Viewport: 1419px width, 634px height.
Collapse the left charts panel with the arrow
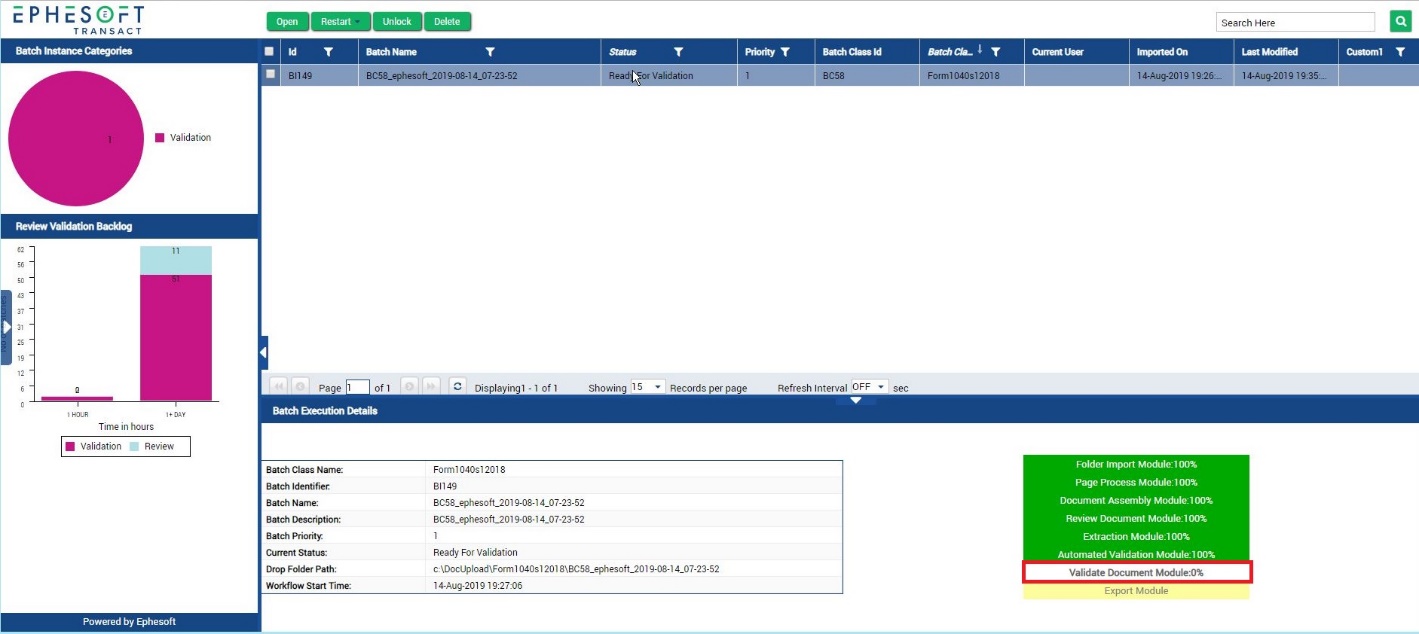tap(263, 352)
